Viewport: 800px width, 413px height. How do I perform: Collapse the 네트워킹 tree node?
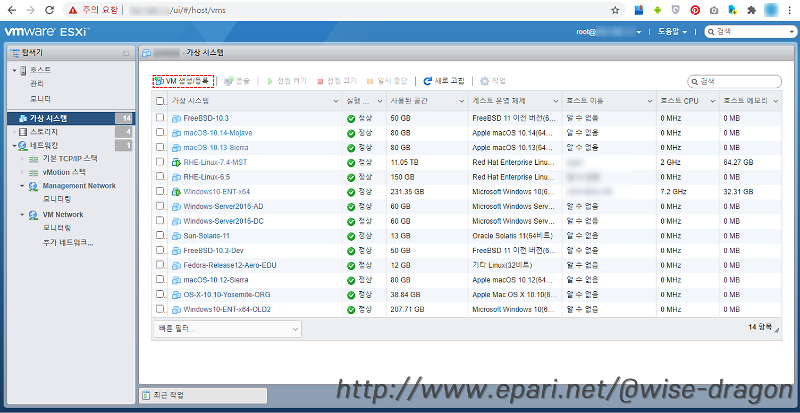pos(15,145)
